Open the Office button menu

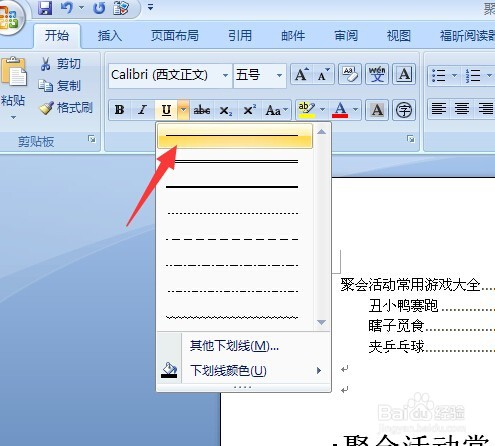coord(9,18)
